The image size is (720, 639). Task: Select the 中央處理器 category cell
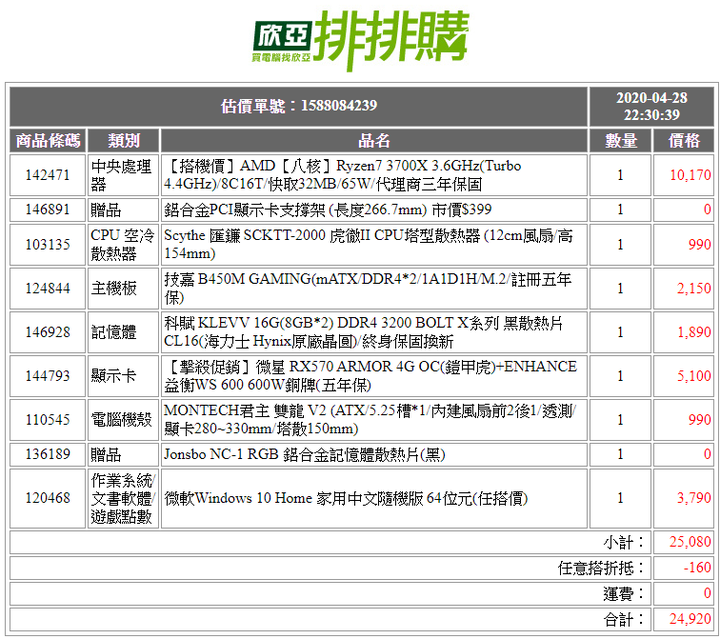[123, 175]
